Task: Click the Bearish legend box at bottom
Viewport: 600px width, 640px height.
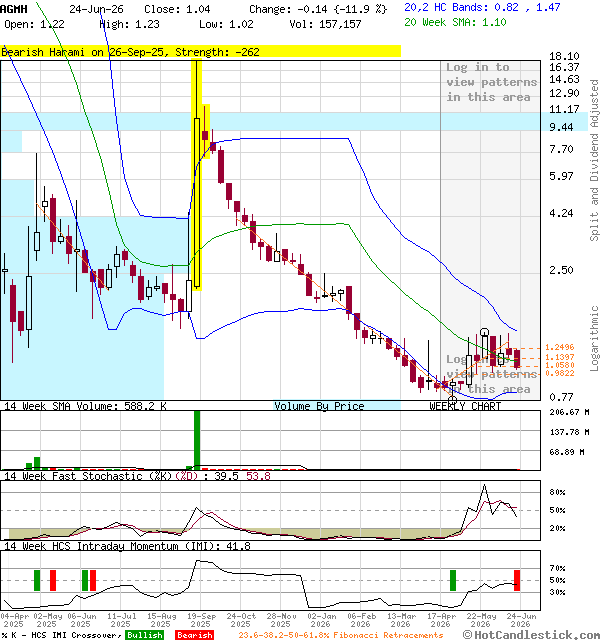Action: (x=194, y=635)
